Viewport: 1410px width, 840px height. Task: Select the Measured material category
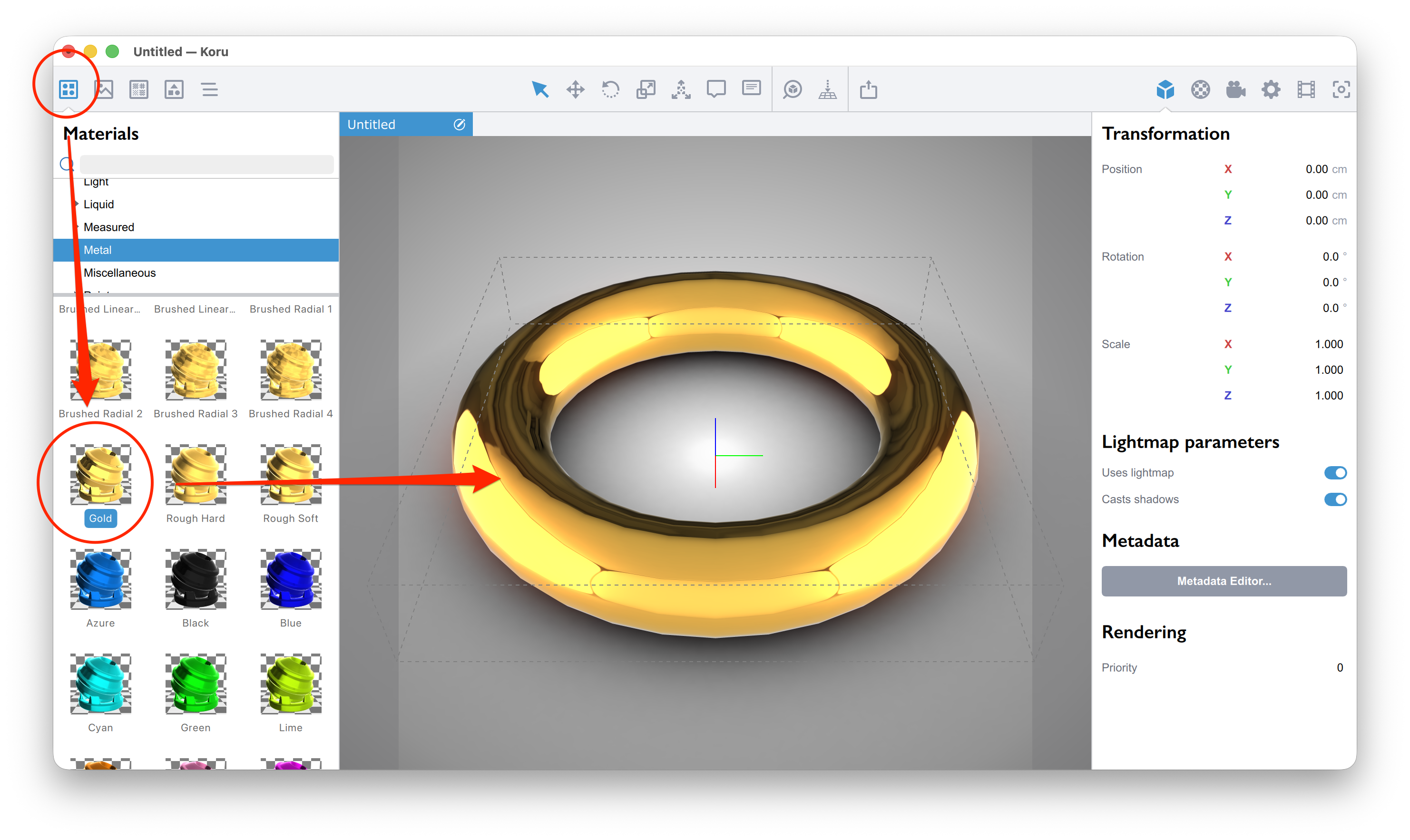[196, 227]
